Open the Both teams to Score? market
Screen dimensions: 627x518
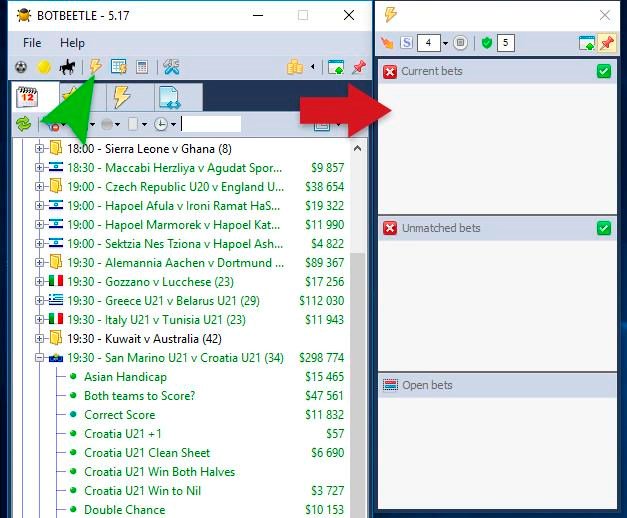tap(140, 396)
